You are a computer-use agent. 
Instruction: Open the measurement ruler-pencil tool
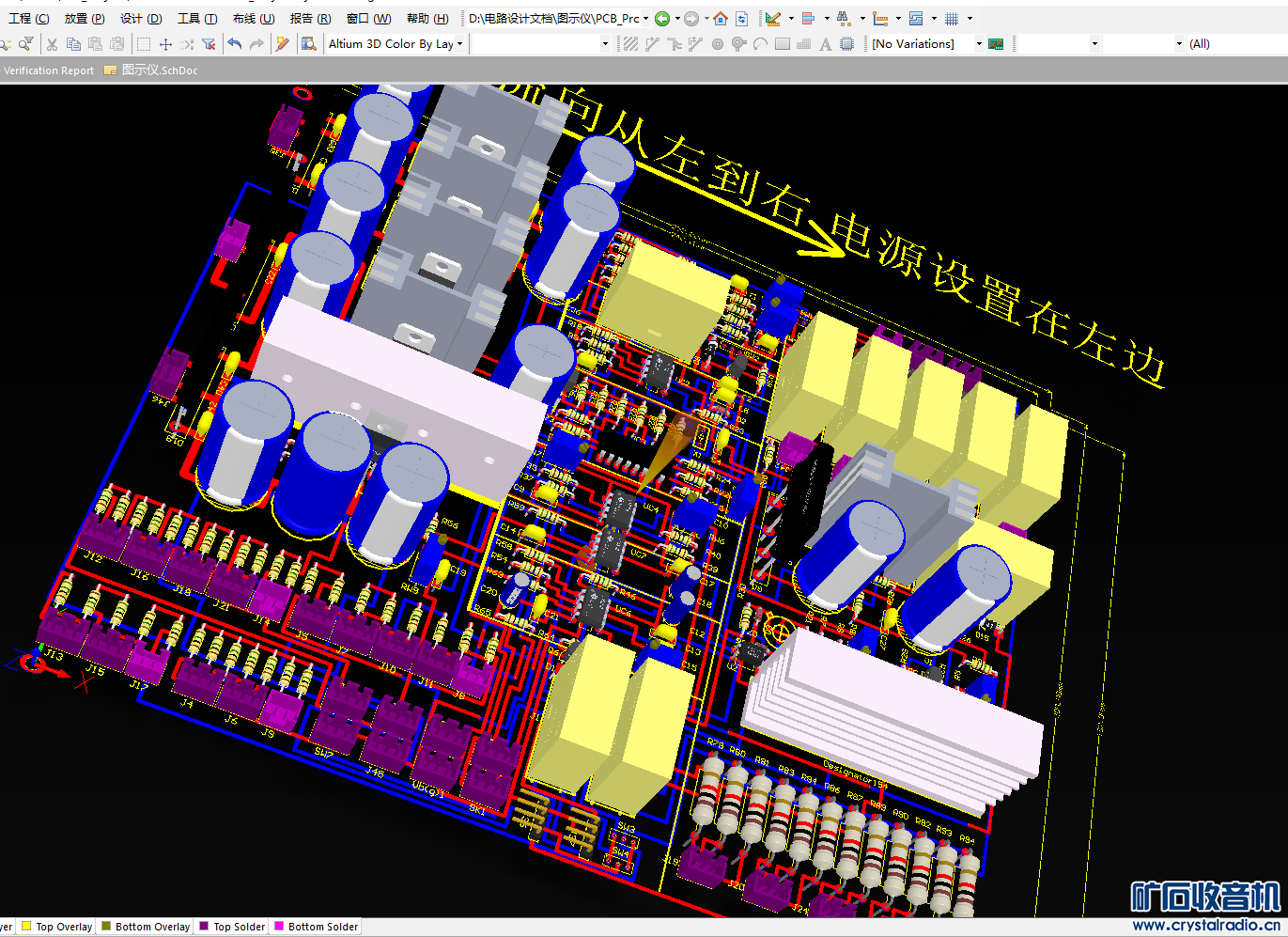pyautogui.click(x=773, y=19)
